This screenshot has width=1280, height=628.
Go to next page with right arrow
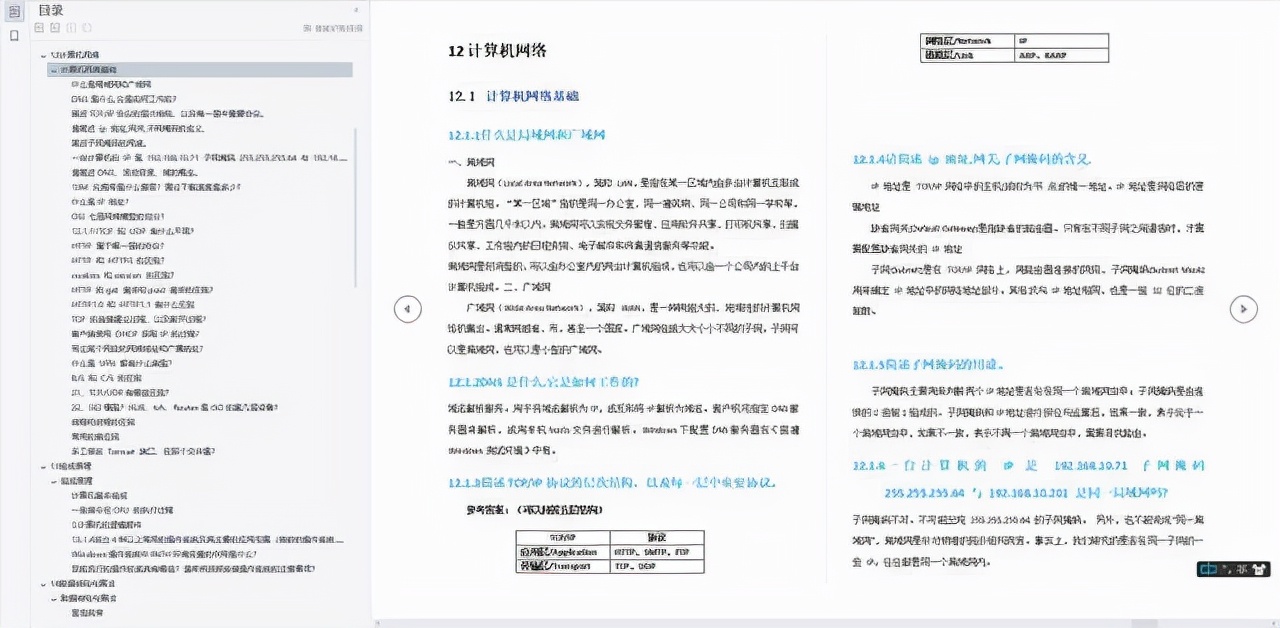tap(1243, 309)
